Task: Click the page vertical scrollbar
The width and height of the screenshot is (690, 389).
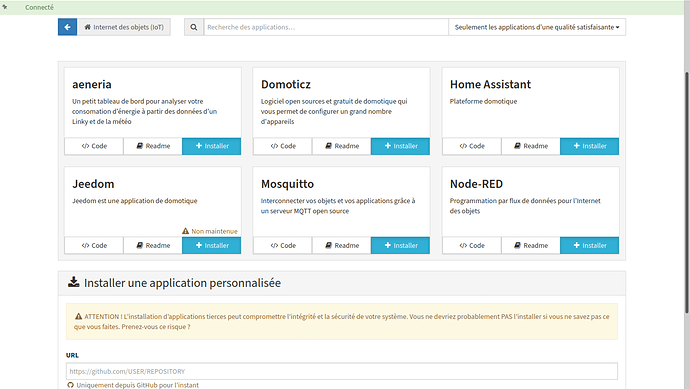Action: click(x=687, y=192)
